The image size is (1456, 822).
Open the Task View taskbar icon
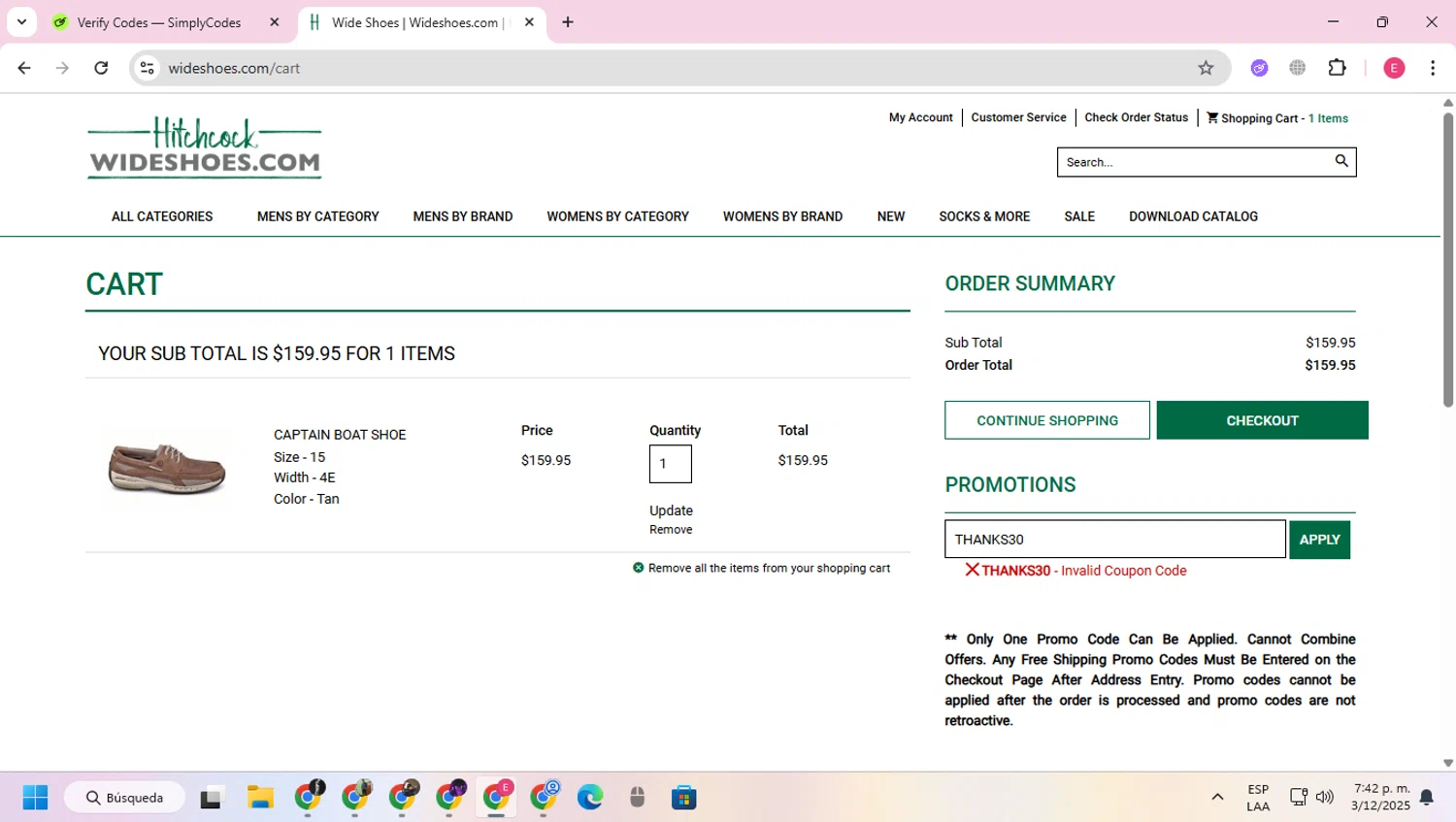(211, 798)
